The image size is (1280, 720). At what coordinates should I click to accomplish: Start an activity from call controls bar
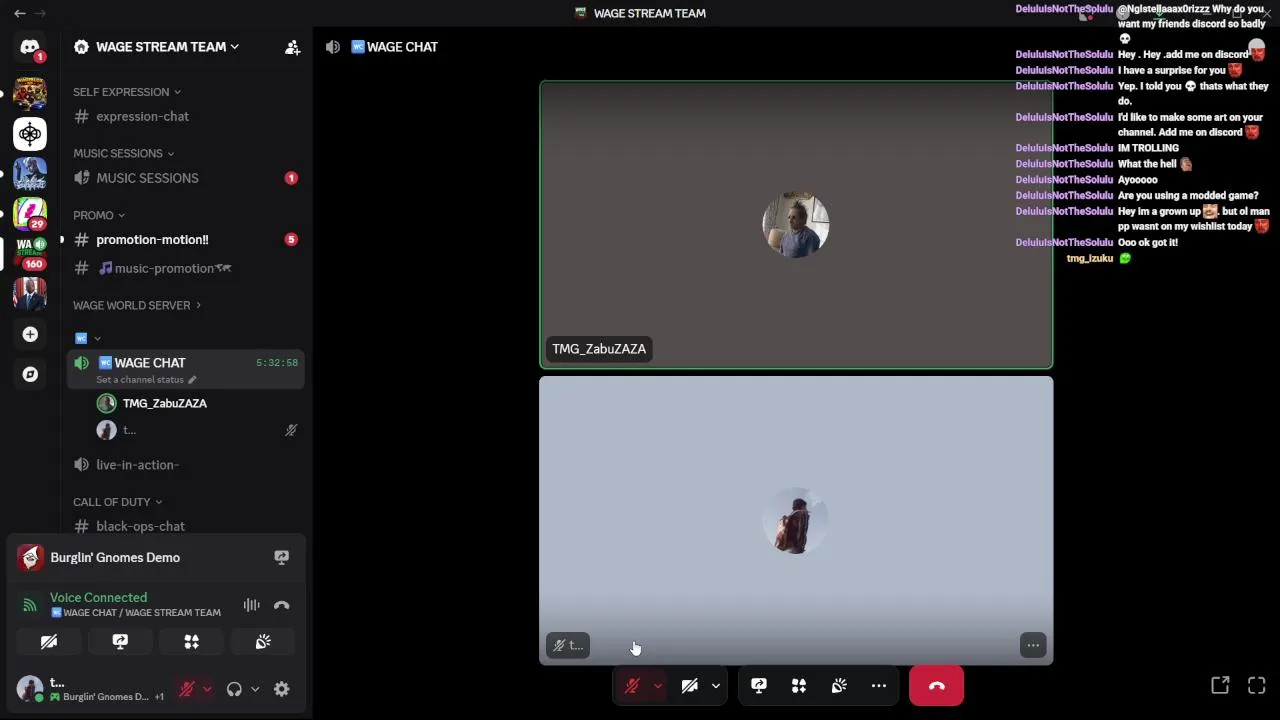point(799,686)
